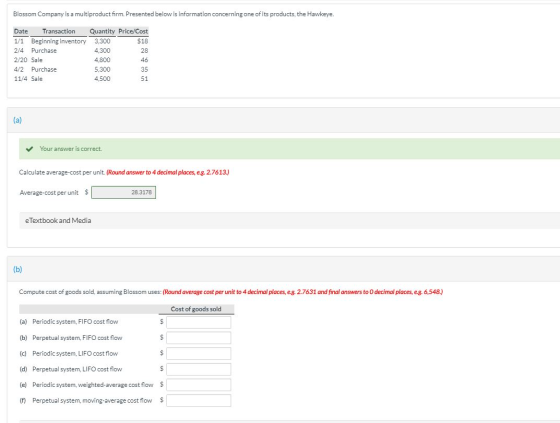Click the price value 28
The width and height of the screenshot is (560, 423).
(144, 51)
